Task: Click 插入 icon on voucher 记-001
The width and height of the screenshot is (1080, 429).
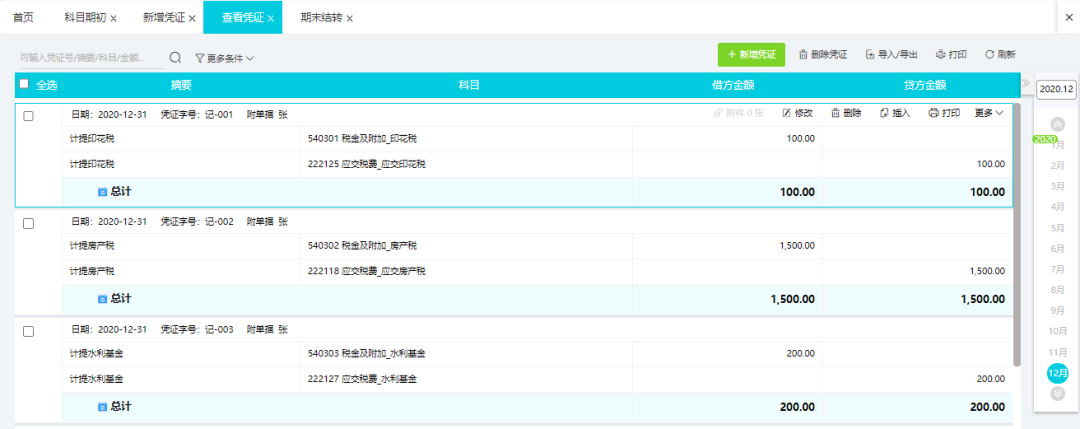Action: coord(884,114)
